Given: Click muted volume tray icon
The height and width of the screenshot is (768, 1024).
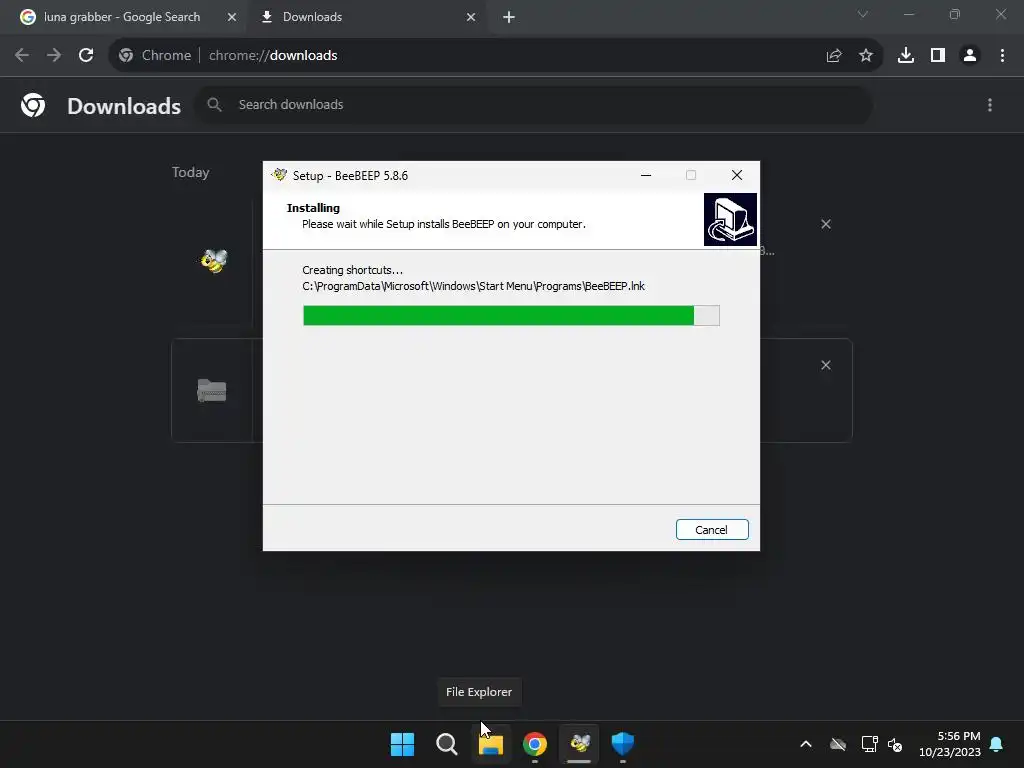Looking at the screenshot, I should [895, 744].
